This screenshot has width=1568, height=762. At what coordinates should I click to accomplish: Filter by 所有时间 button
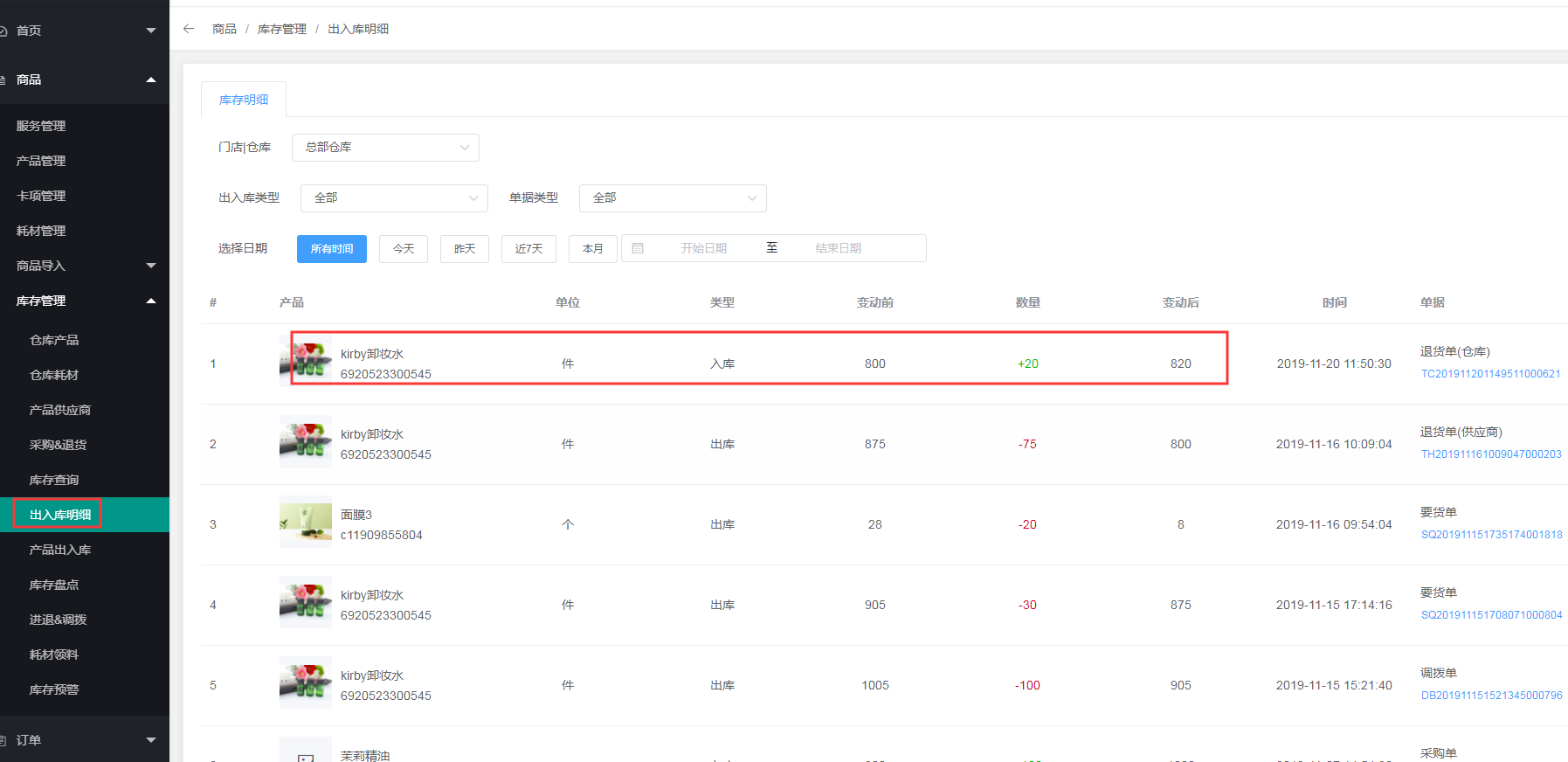coord(332,249)
